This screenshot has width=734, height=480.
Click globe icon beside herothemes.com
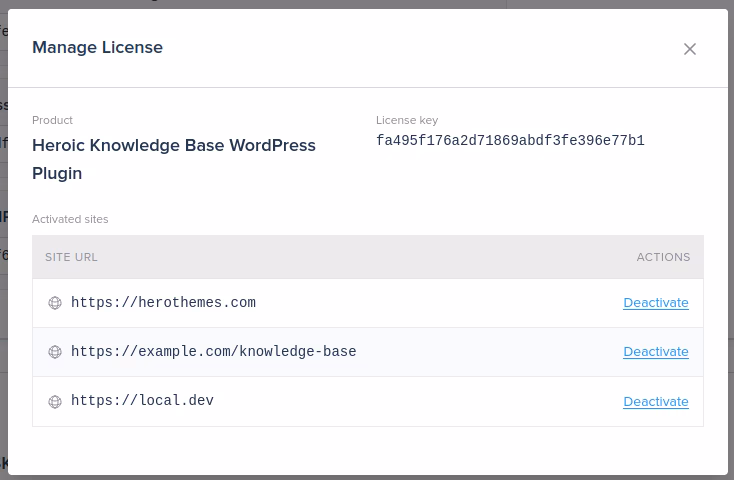tap(55, 303)
